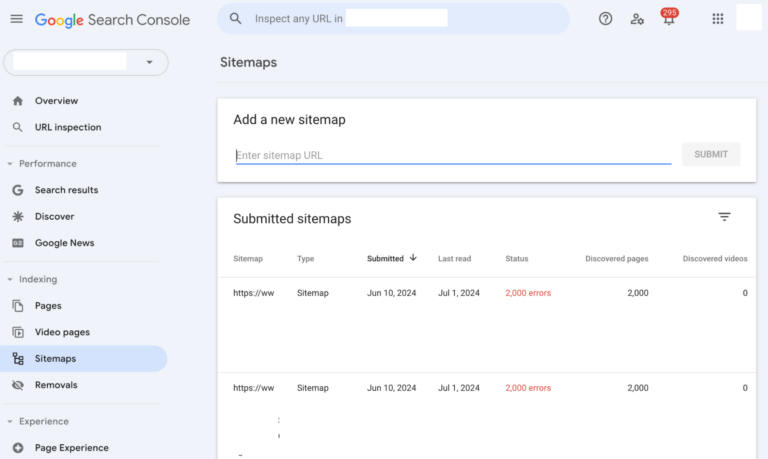Screen dimensions: 768x459
Task: Click the 'Add a new sitemap' heading
Action: [289, 120]
